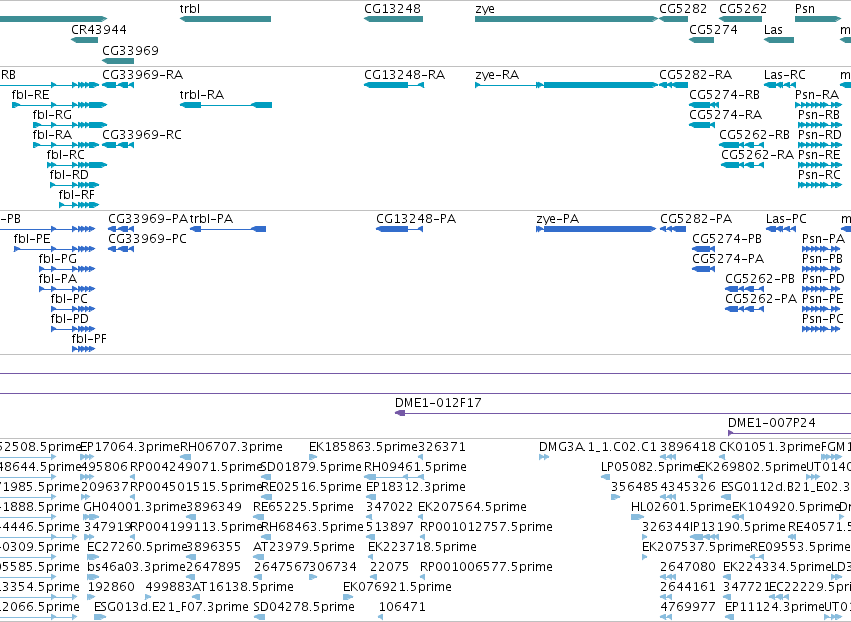Select protein fbl-PF
851x622 pixels.
84,349
